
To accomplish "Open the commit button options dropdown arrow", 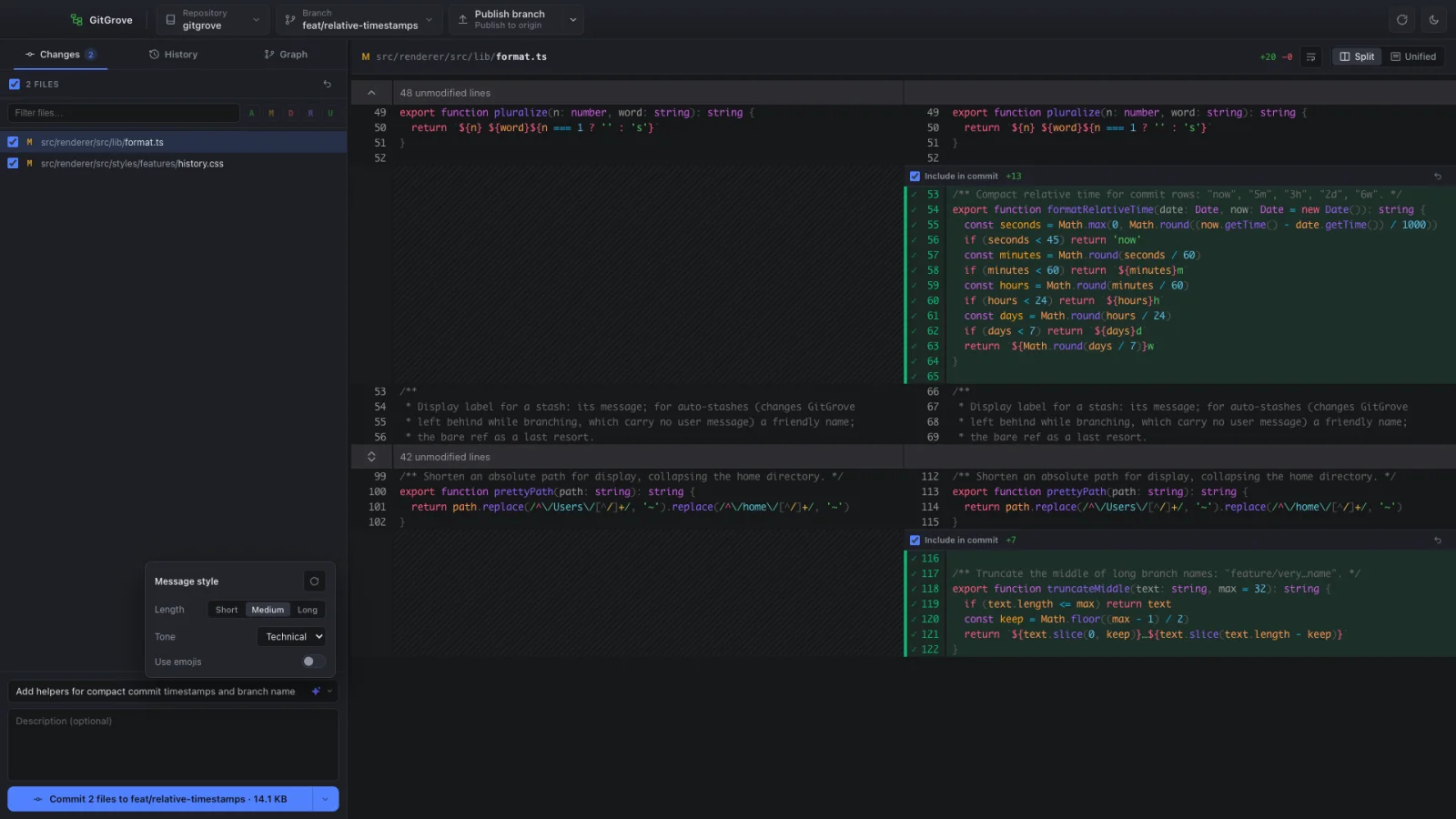I will click(326, 799).
